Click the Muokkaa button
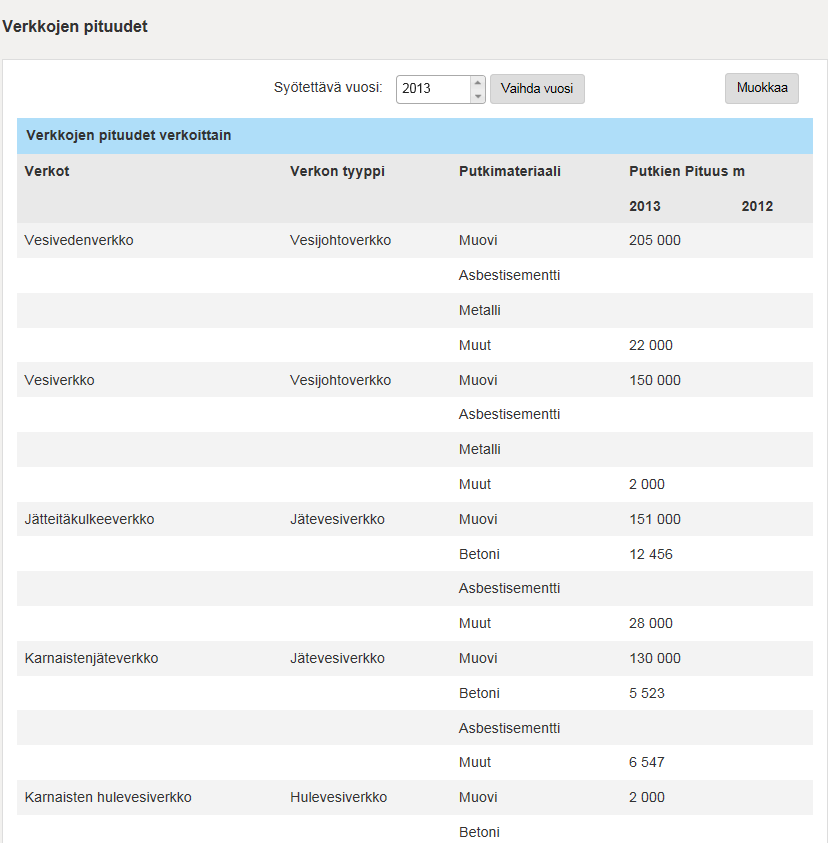The width and height of the screenshot is (828, 843). 761,88
